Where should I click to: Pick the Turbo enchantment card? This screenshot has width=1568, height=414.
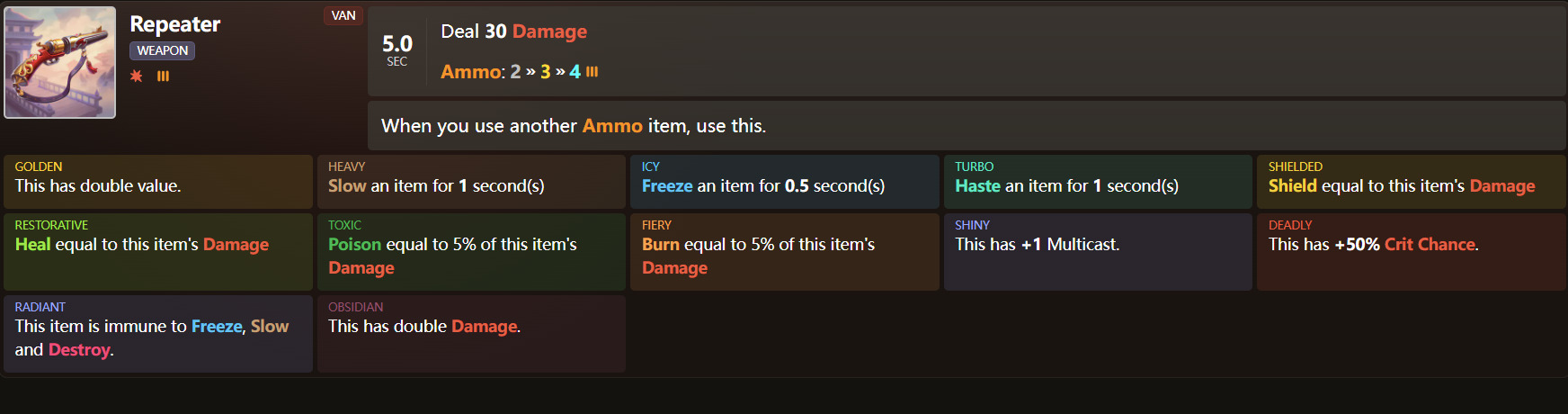click(x=1098, y=182)
